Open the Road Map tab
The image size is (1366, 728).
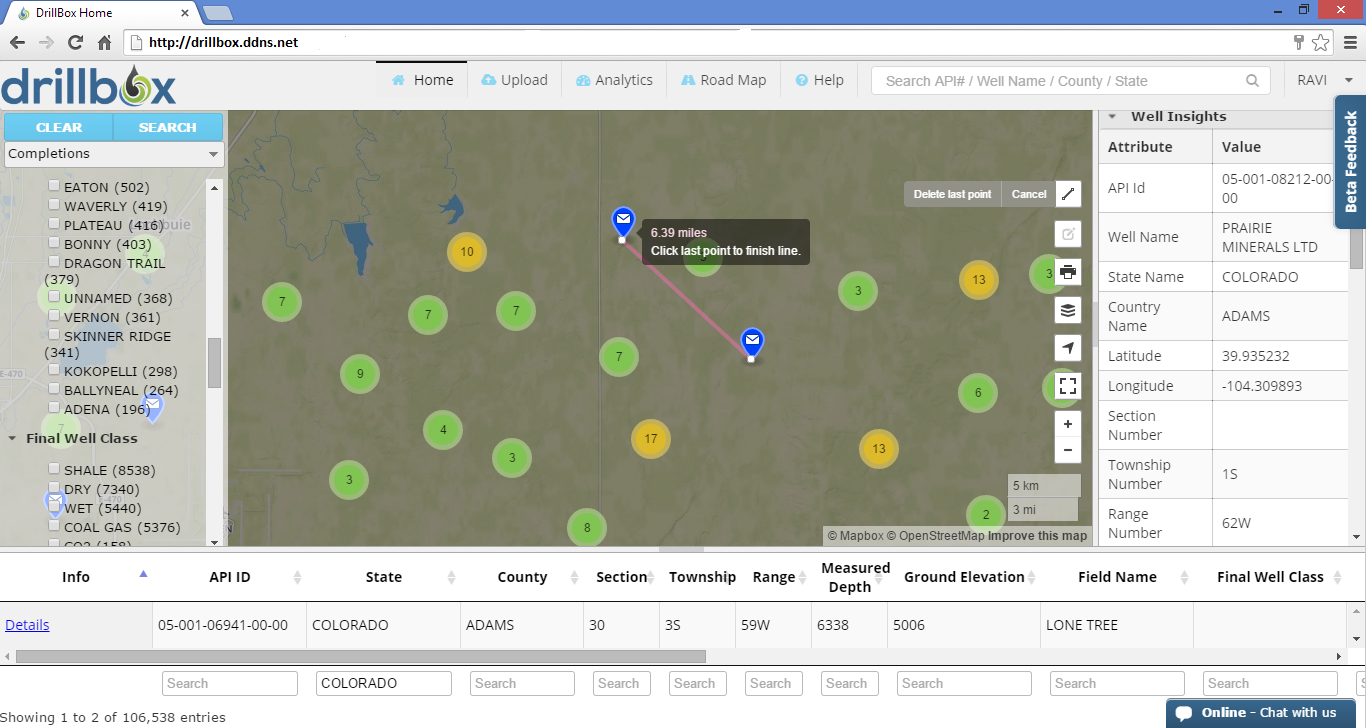(x=723, y=80)
